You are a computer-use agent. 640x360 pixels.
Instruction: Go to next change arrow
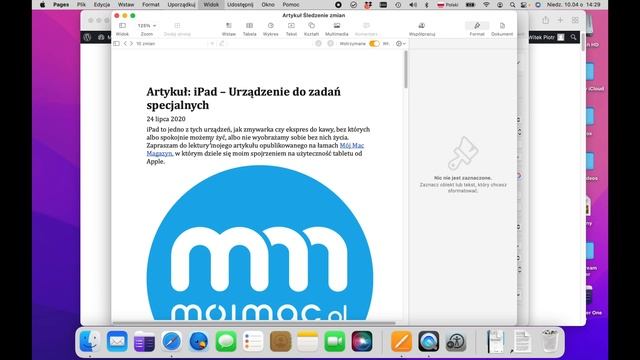point(131,44)
